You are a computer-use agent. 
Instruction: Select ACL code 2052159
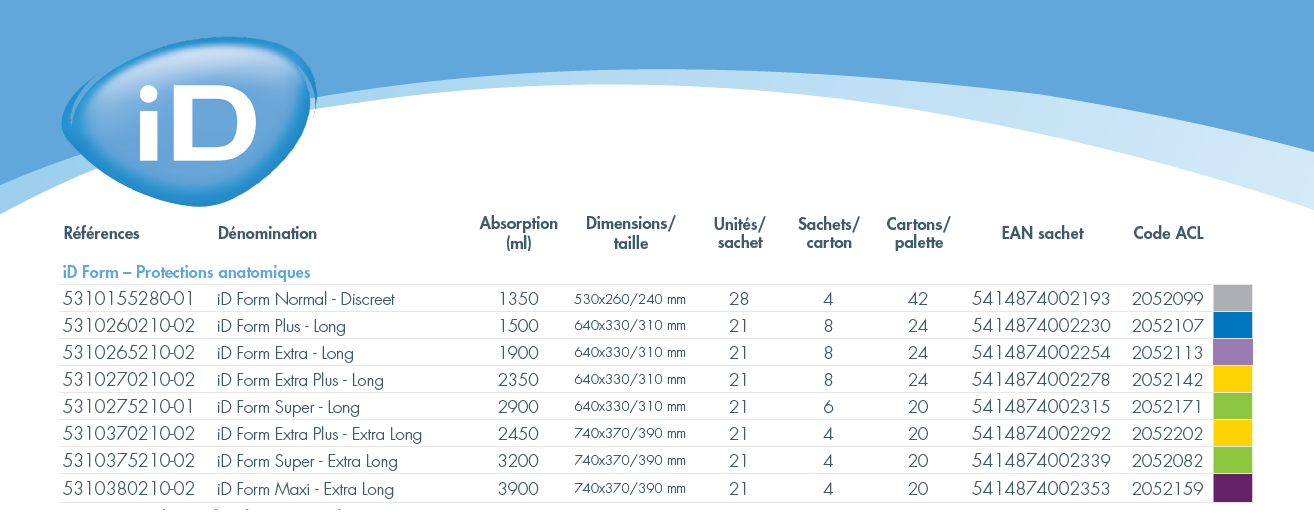pos(1167,489)
